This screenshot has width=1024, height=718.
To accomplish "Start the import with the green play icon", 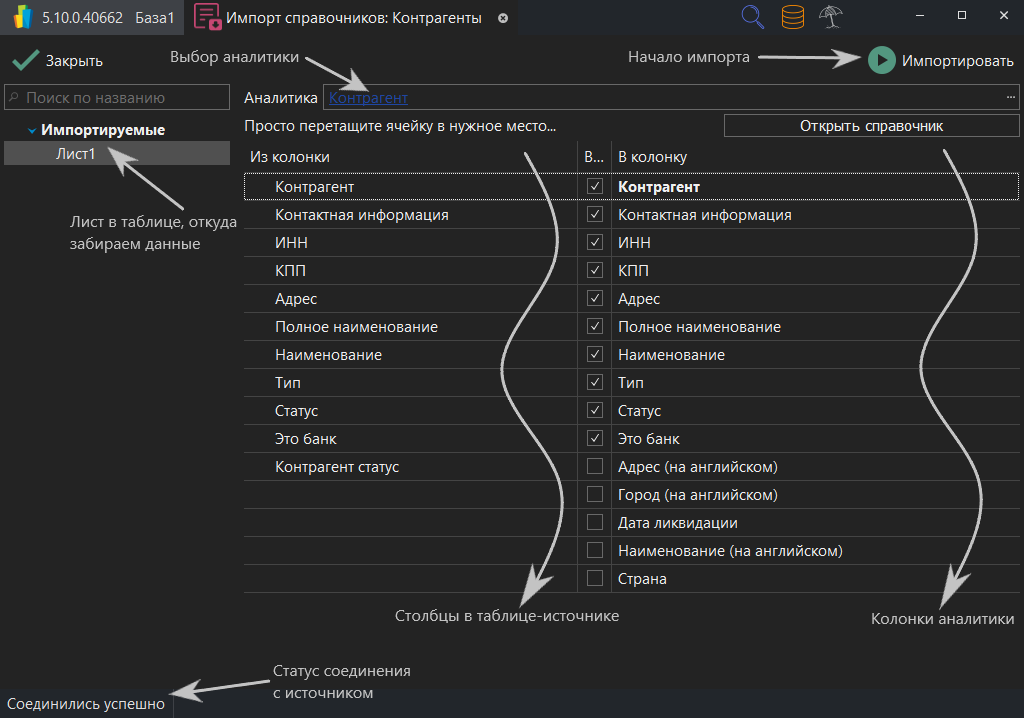I will 881,60.
